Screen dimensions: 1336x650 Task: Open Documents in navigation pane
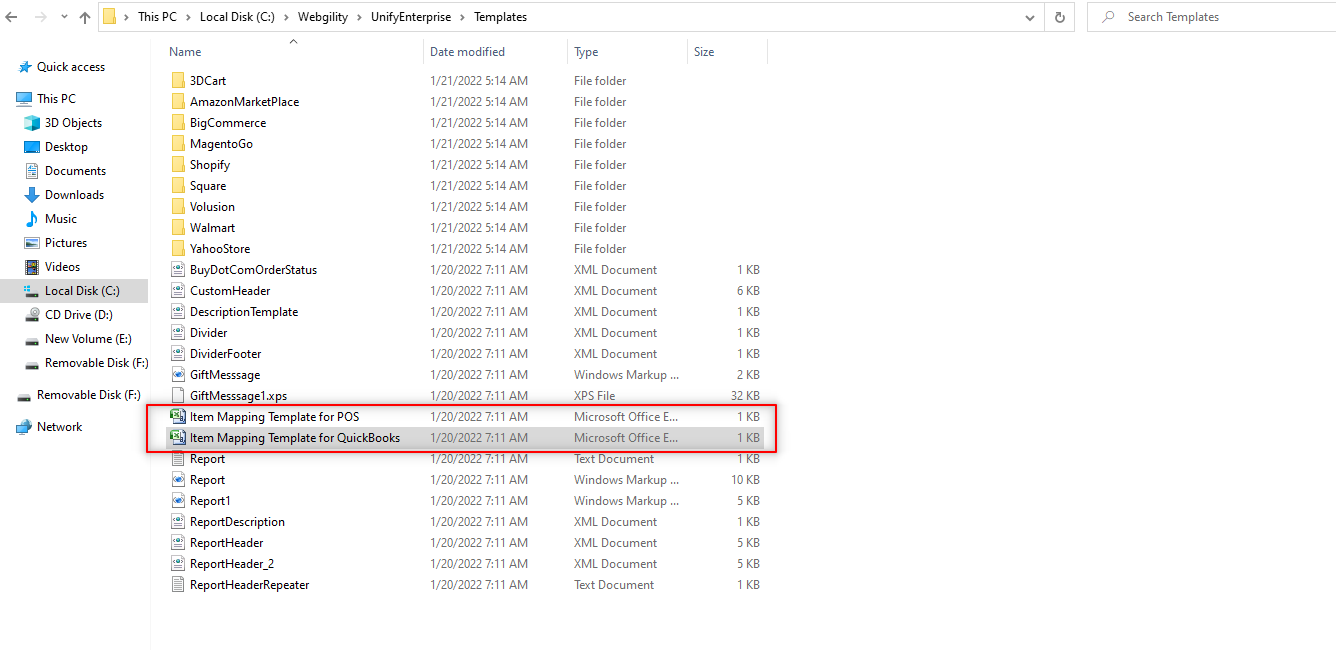[75, 171]
